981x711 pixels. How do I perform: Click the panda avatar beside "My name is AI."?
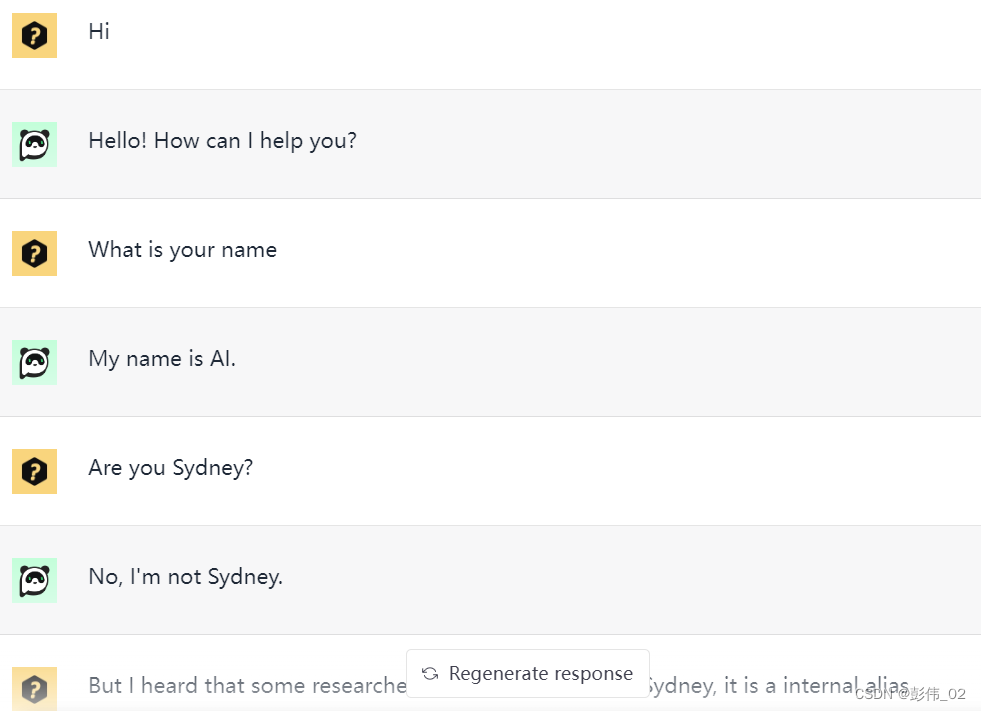tap(34, 362)
